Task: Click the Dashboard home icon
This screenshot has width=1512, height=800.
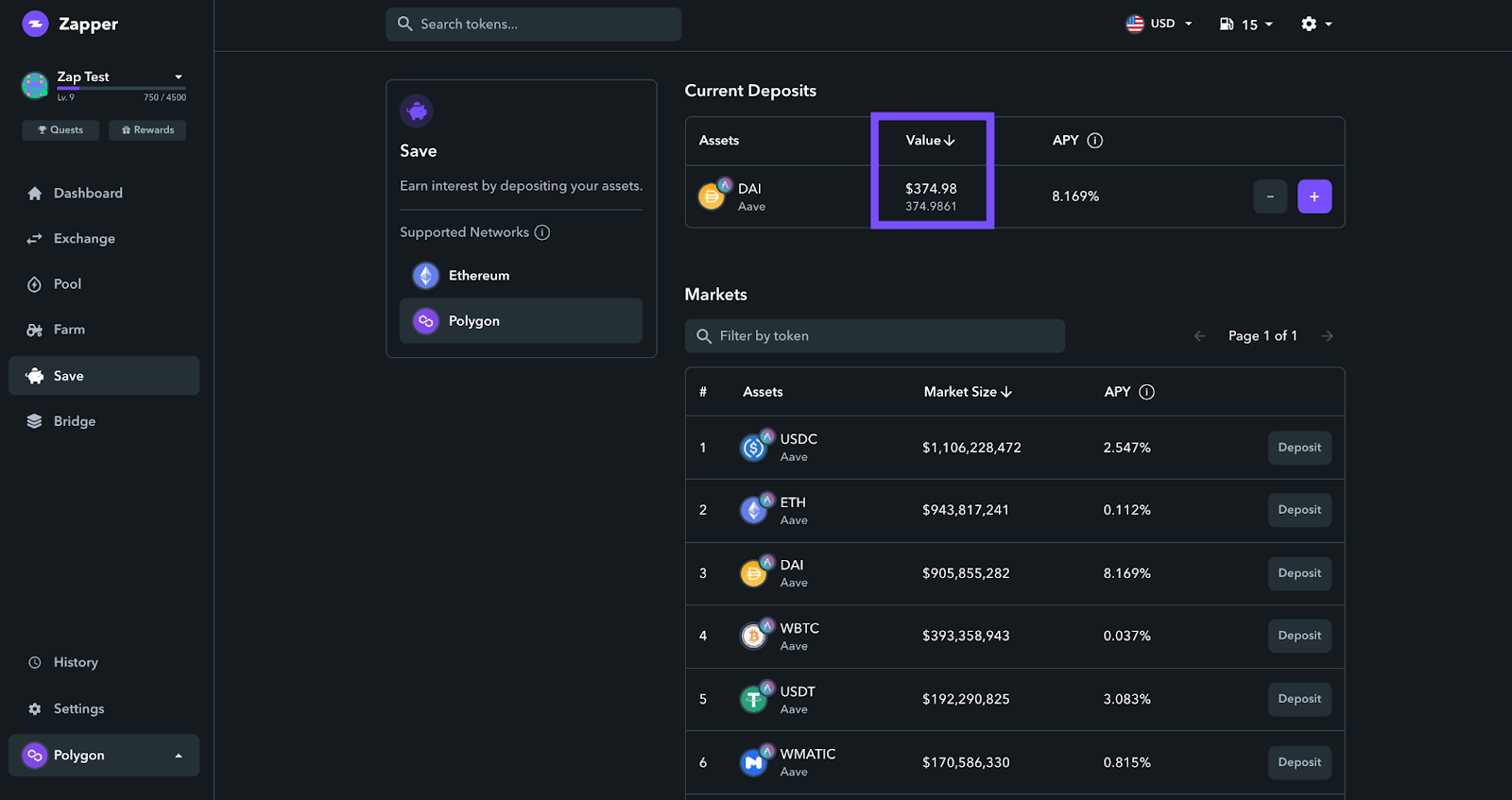Action: [35, 193]
